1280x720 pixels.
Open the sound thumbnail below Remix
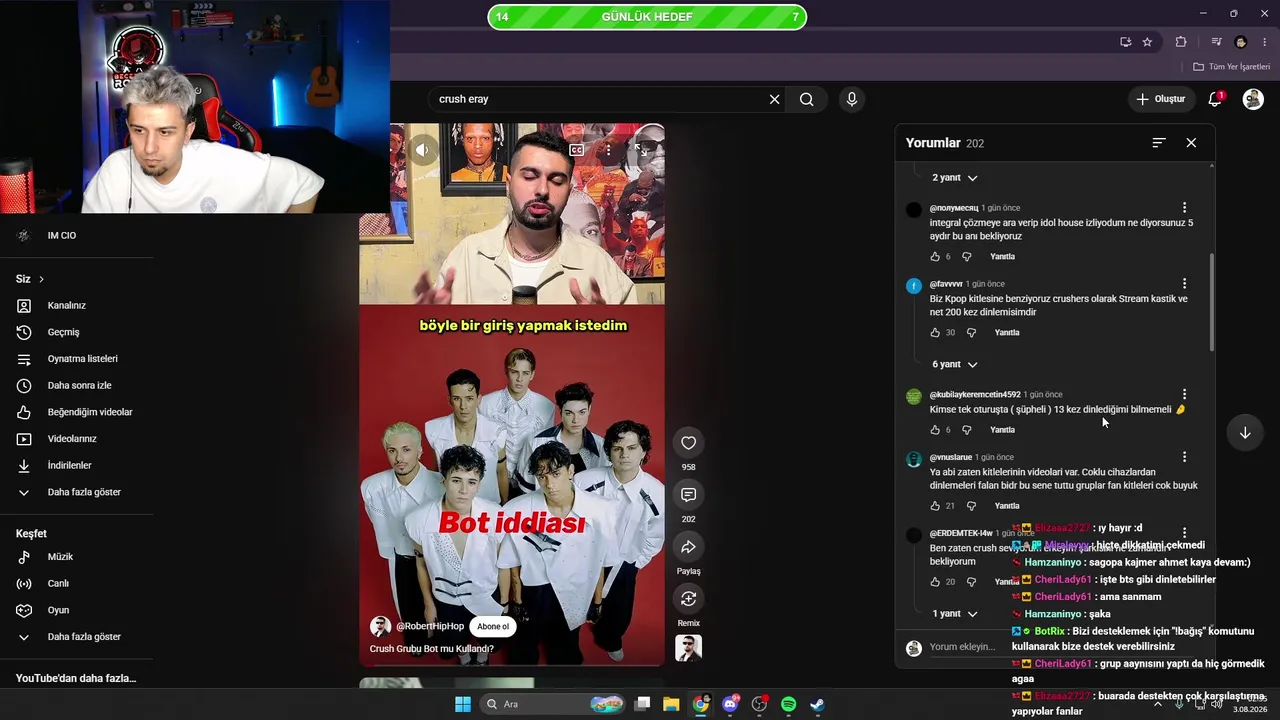688,648
